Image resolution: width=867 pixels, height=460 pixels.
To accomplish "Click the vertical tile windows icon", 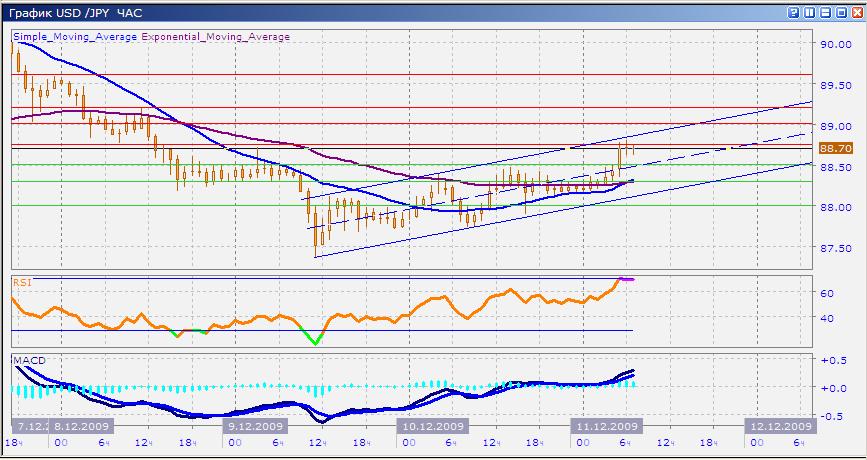I will pos(809,12).
